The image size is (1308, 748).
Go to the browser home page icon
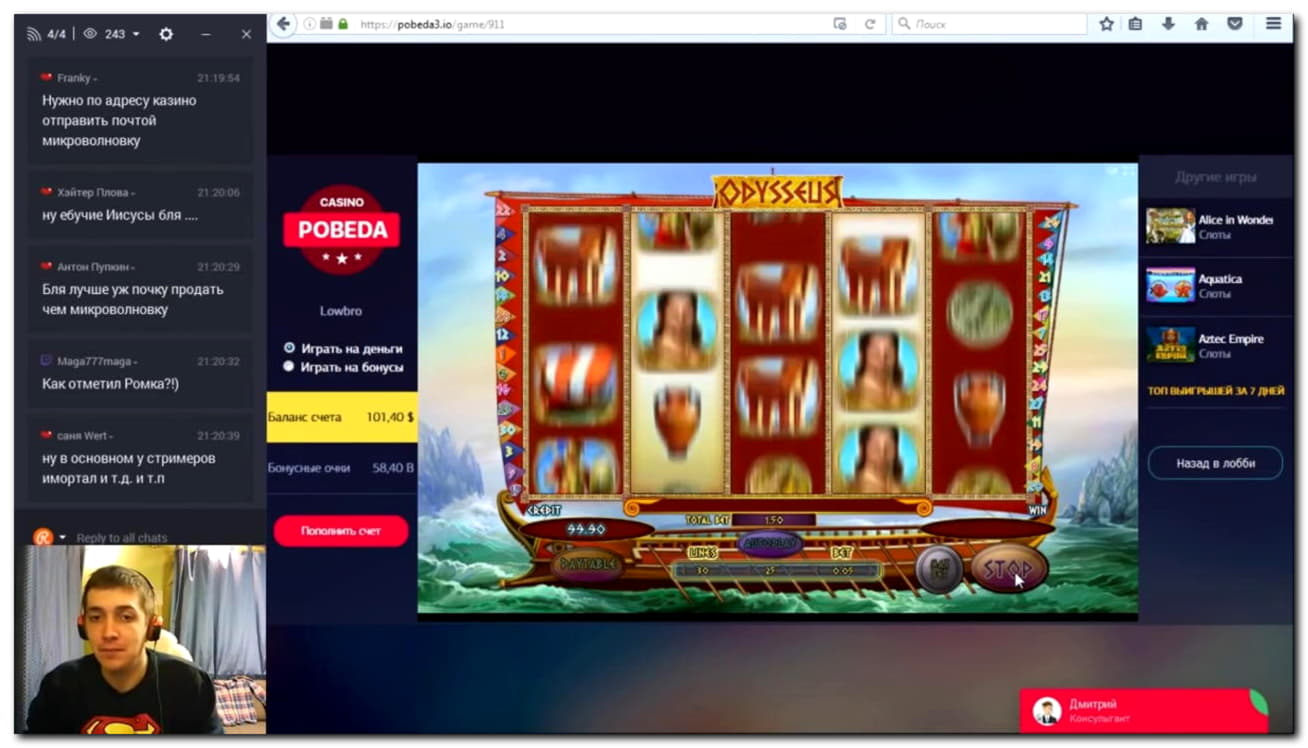coord(1202,24)
